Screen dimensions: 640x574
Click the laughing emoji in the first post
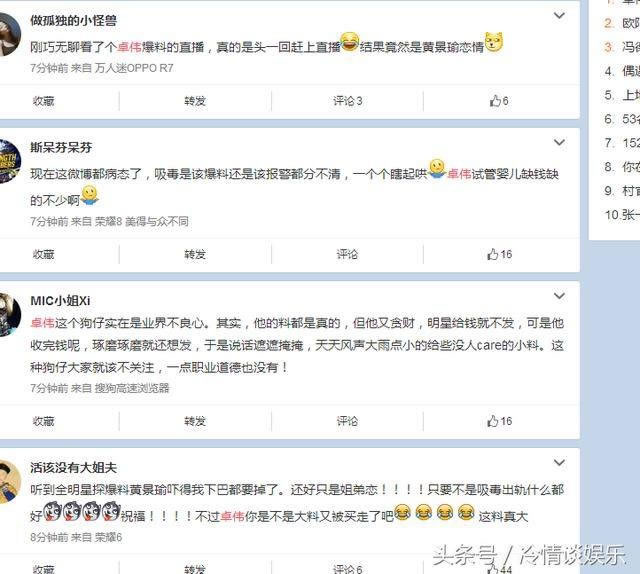[x=349, y=42]
